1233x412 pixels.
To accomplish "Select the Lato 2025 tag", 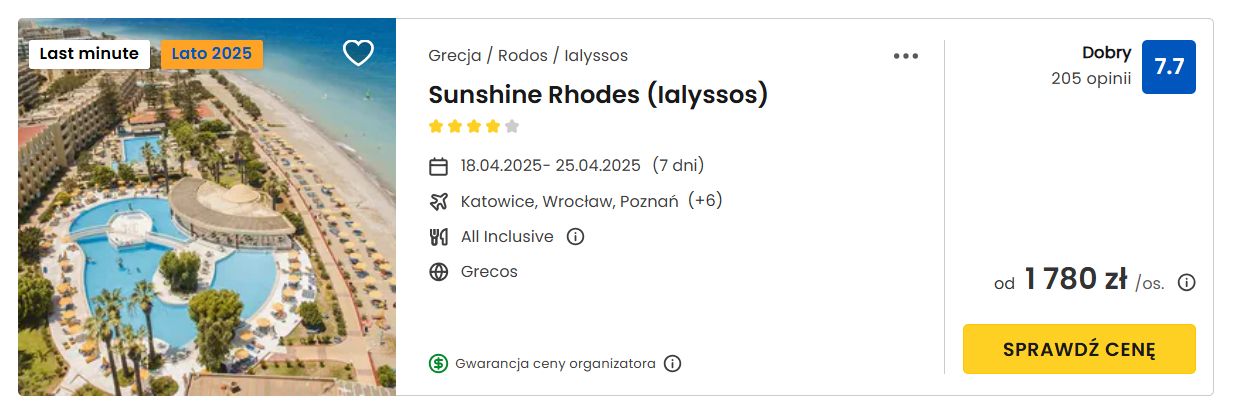I will click(212, 54).
